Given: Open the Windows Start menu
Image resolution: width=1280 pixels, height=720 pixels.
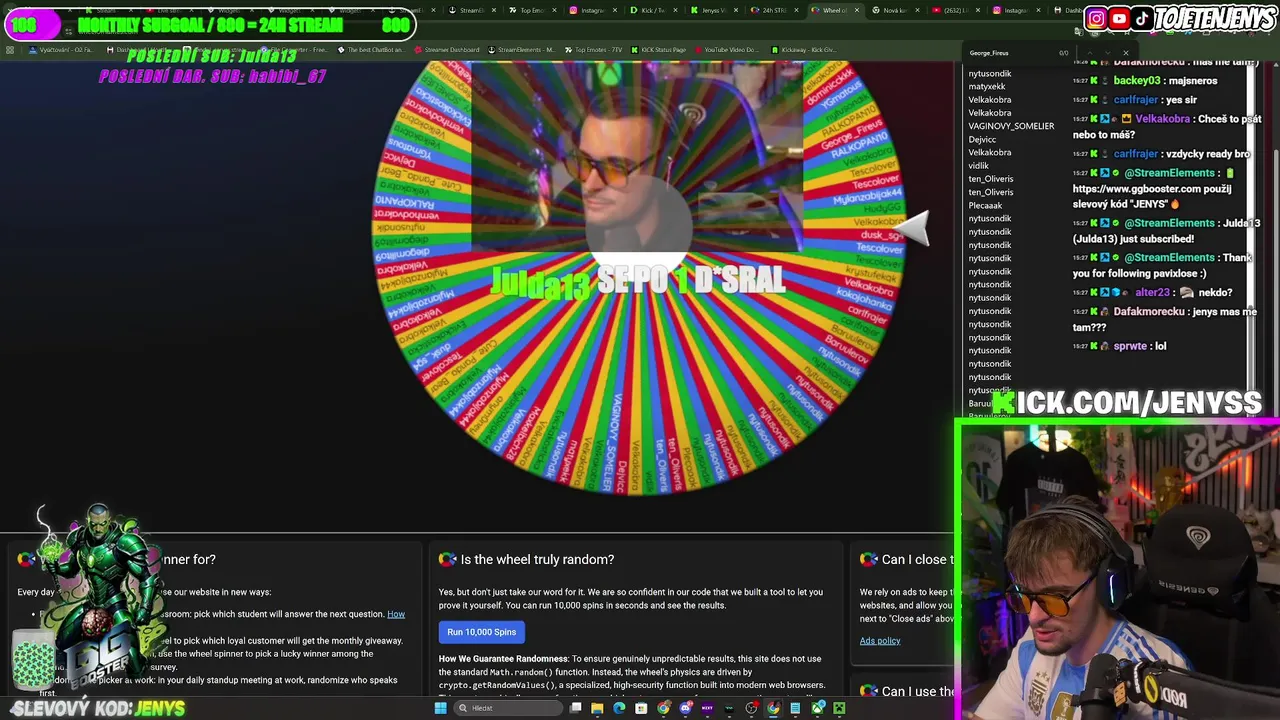Looking at the screenshot, I should pos(441,708).
